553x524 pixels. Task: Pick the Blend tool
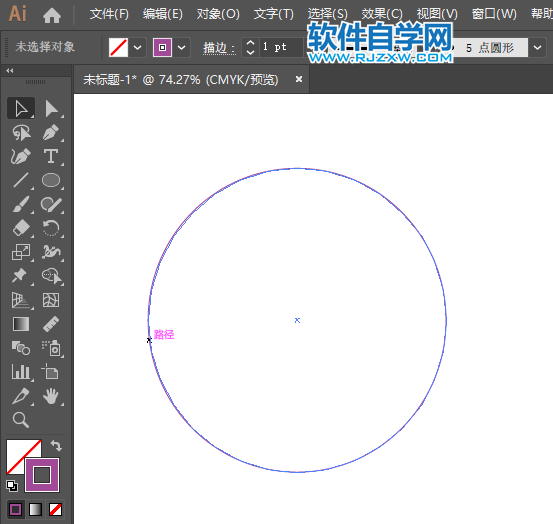click(x=21, y=348)
